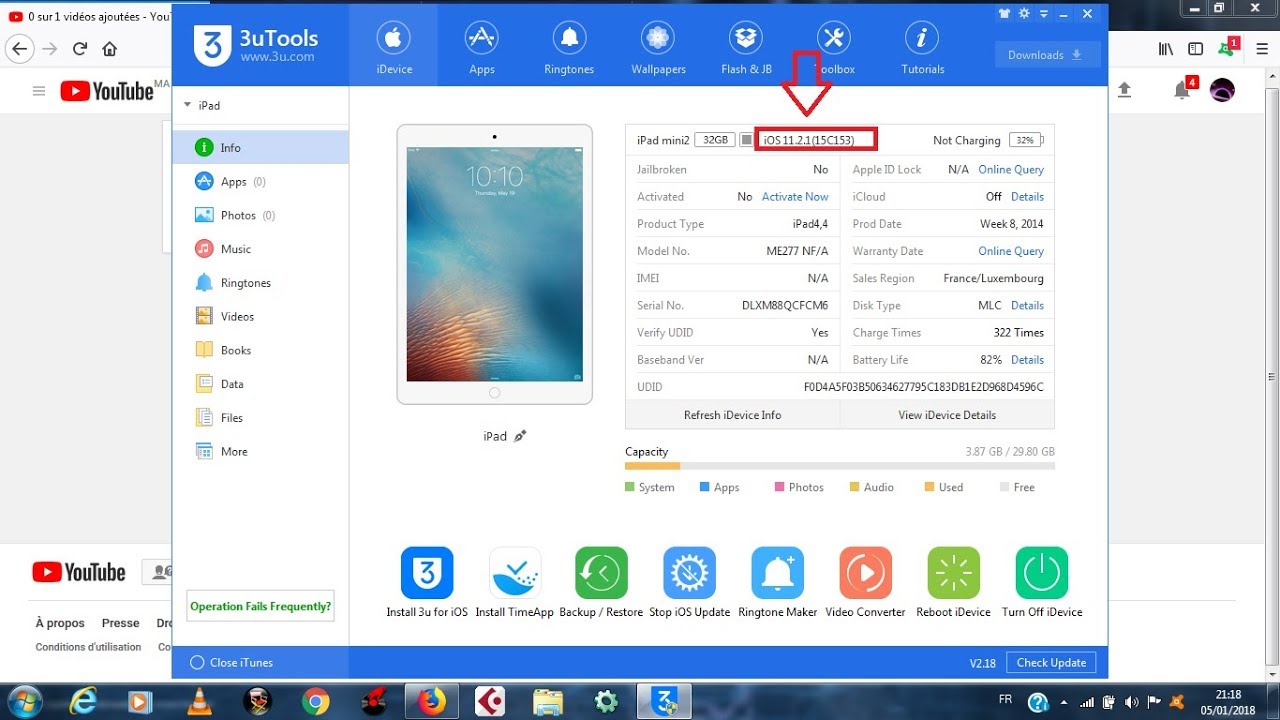
Task: Click the 32GB storage badge
Action: point(715,140)
